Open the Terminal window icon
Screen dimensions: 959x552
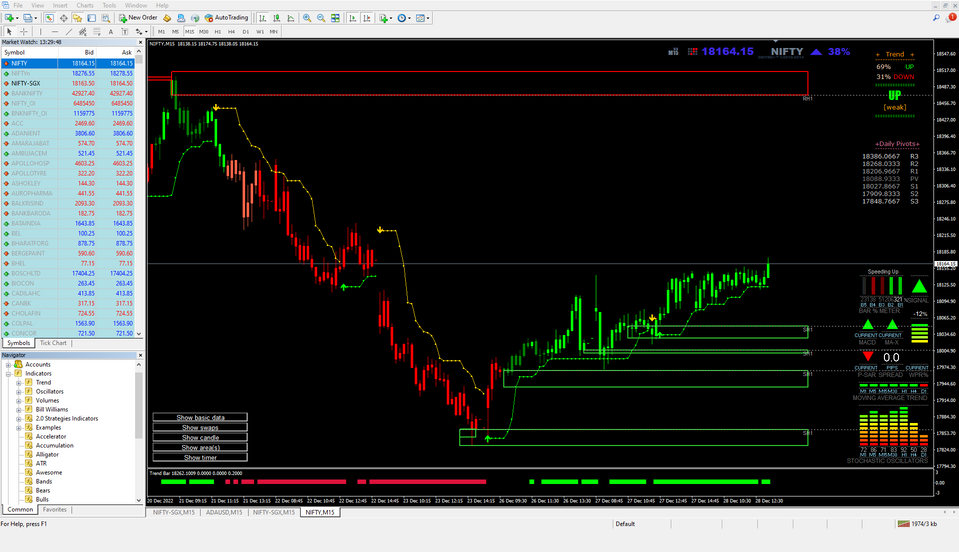pos(91,18)
